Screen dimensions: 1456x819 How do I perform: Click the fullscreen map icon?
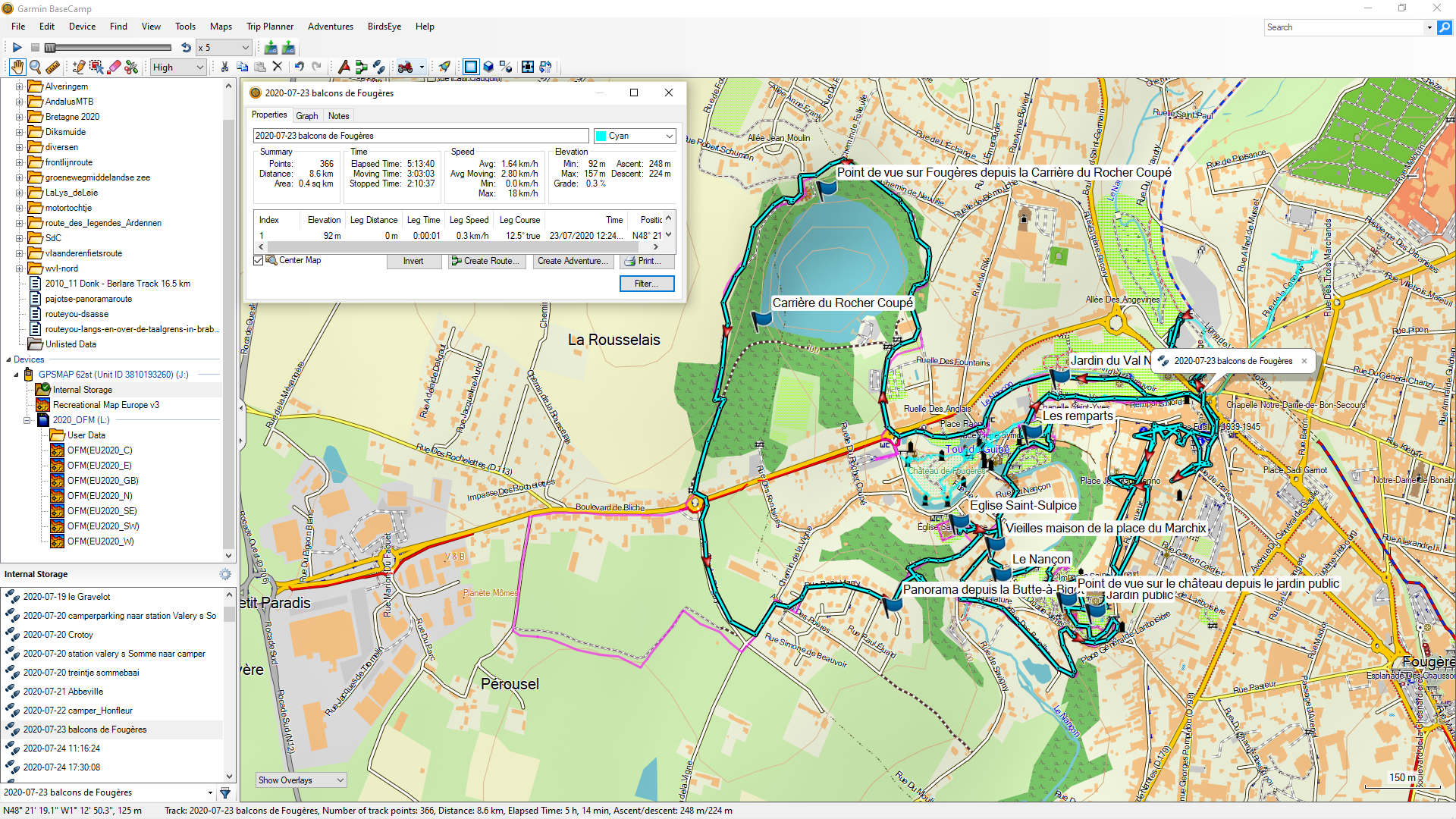(x=528, y=67)
